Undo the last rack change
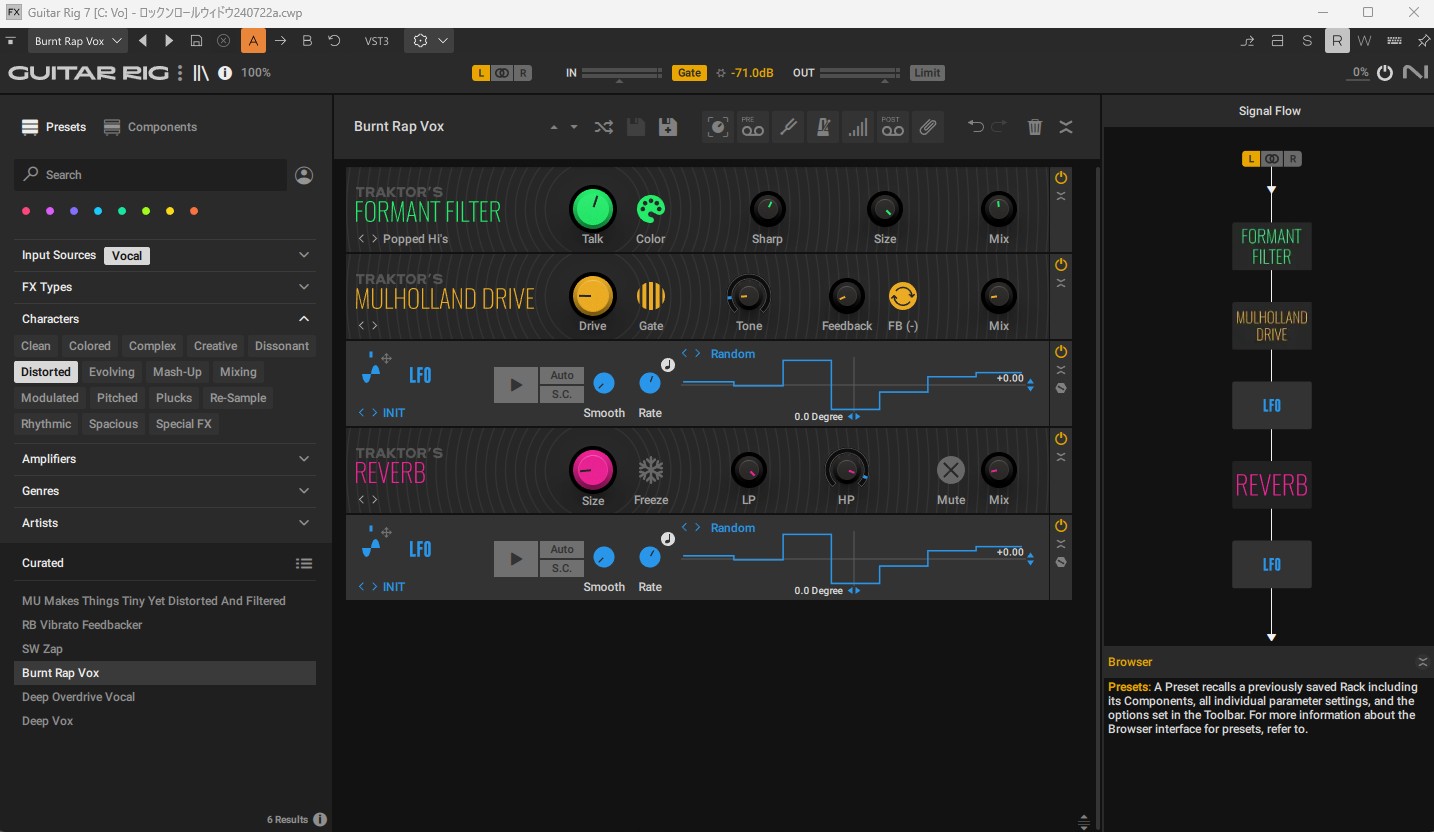Screen dimensions: 1434x832 (x=976, y=126)
